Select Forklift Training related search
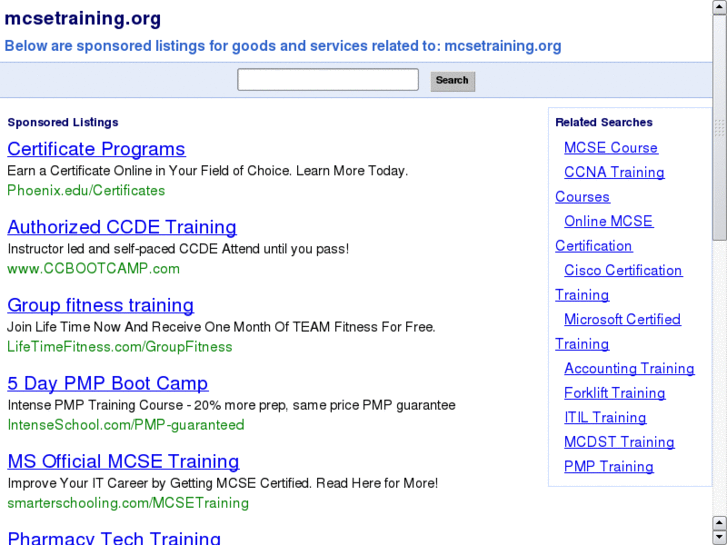Image resolution: width=727 pixels, height=545 pixels. [x=614, y=393]
